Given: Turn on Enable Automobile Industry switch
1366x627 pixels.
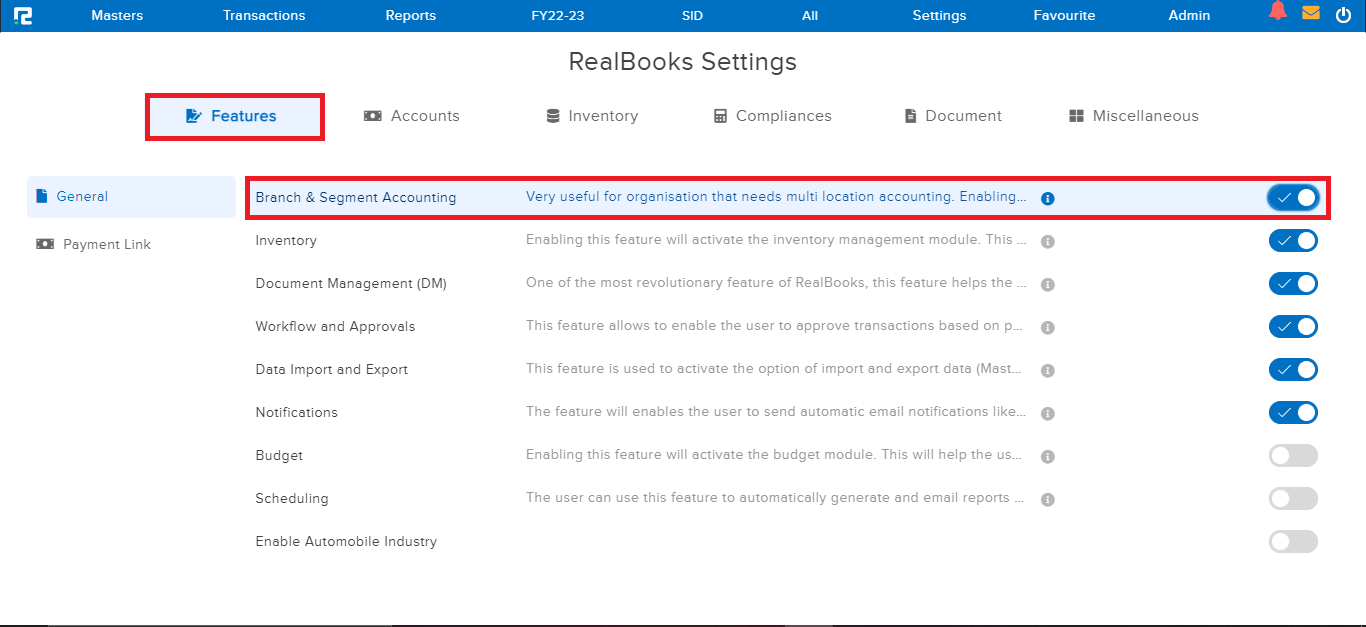Looking at the screenshot, I should [1293, 542].
